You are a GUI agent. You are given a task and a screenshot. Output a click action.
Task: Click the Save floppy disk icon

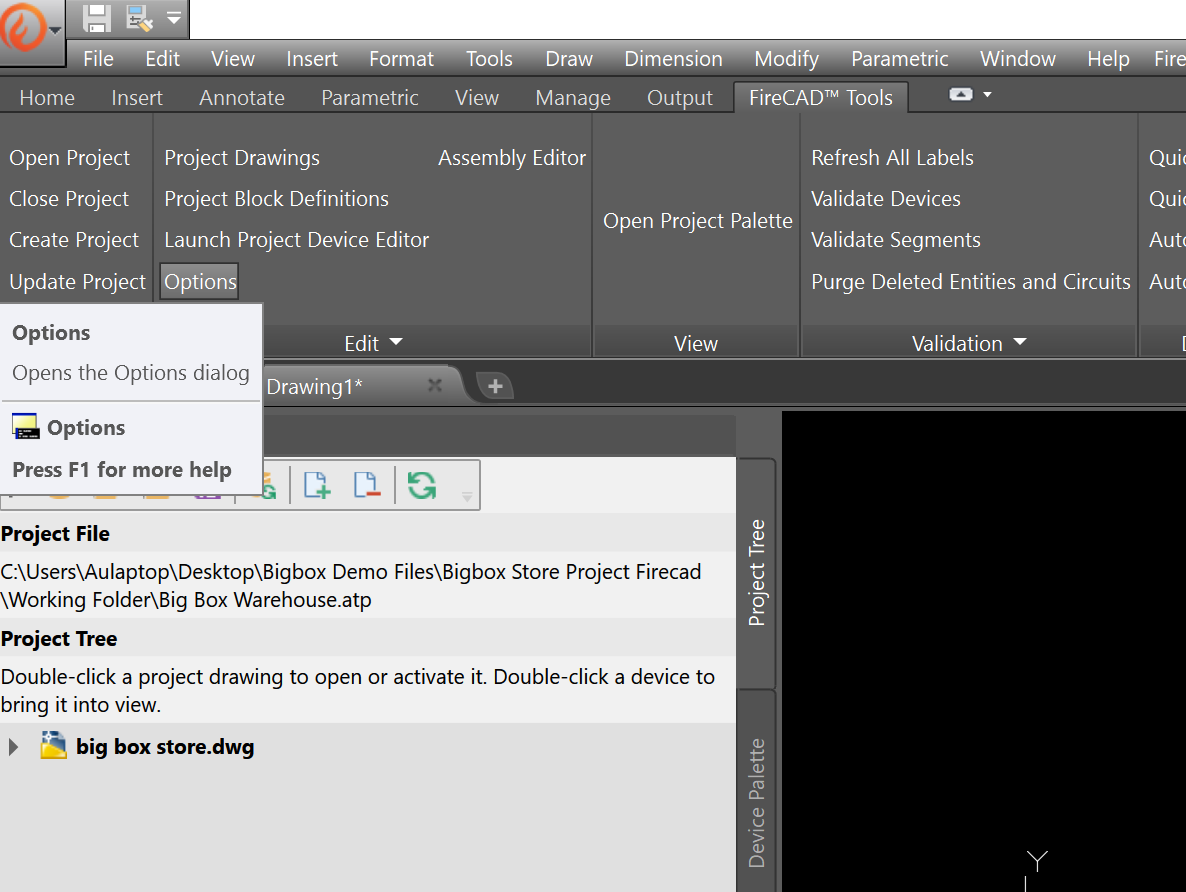click(x=97, y=18)
